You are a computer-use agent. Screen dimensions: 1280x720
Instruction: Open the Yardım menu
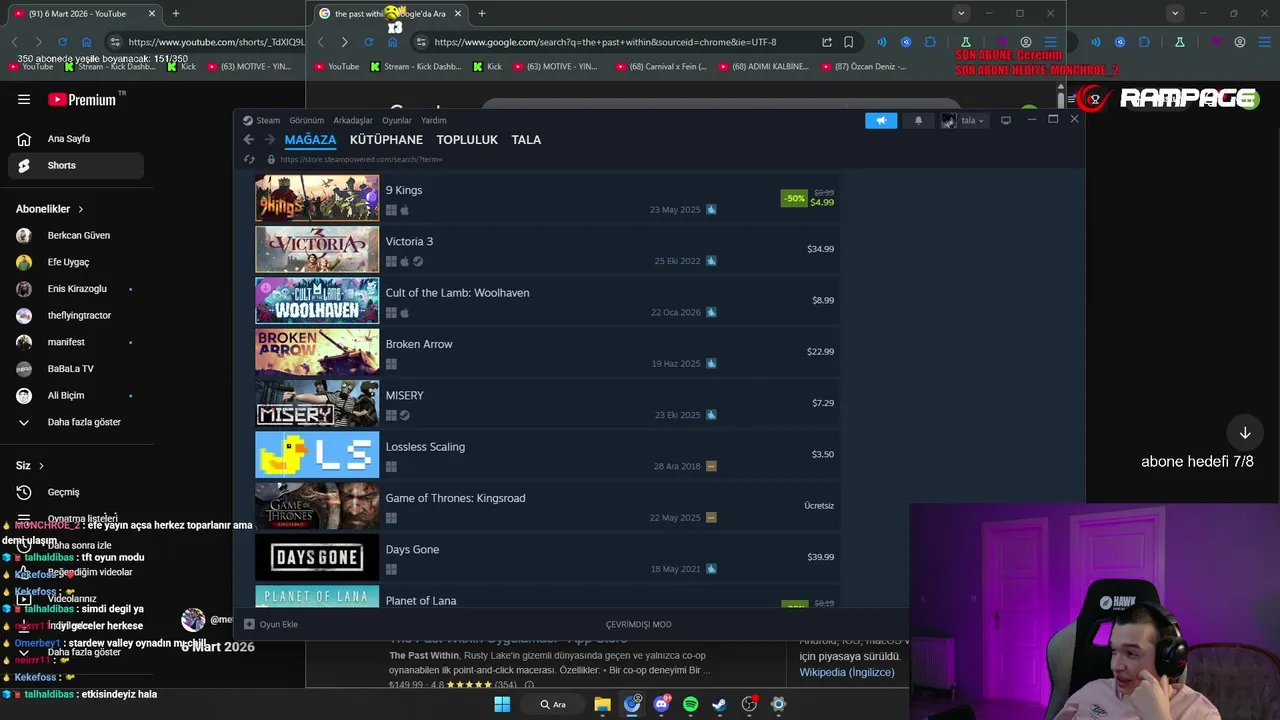point(434,120)
